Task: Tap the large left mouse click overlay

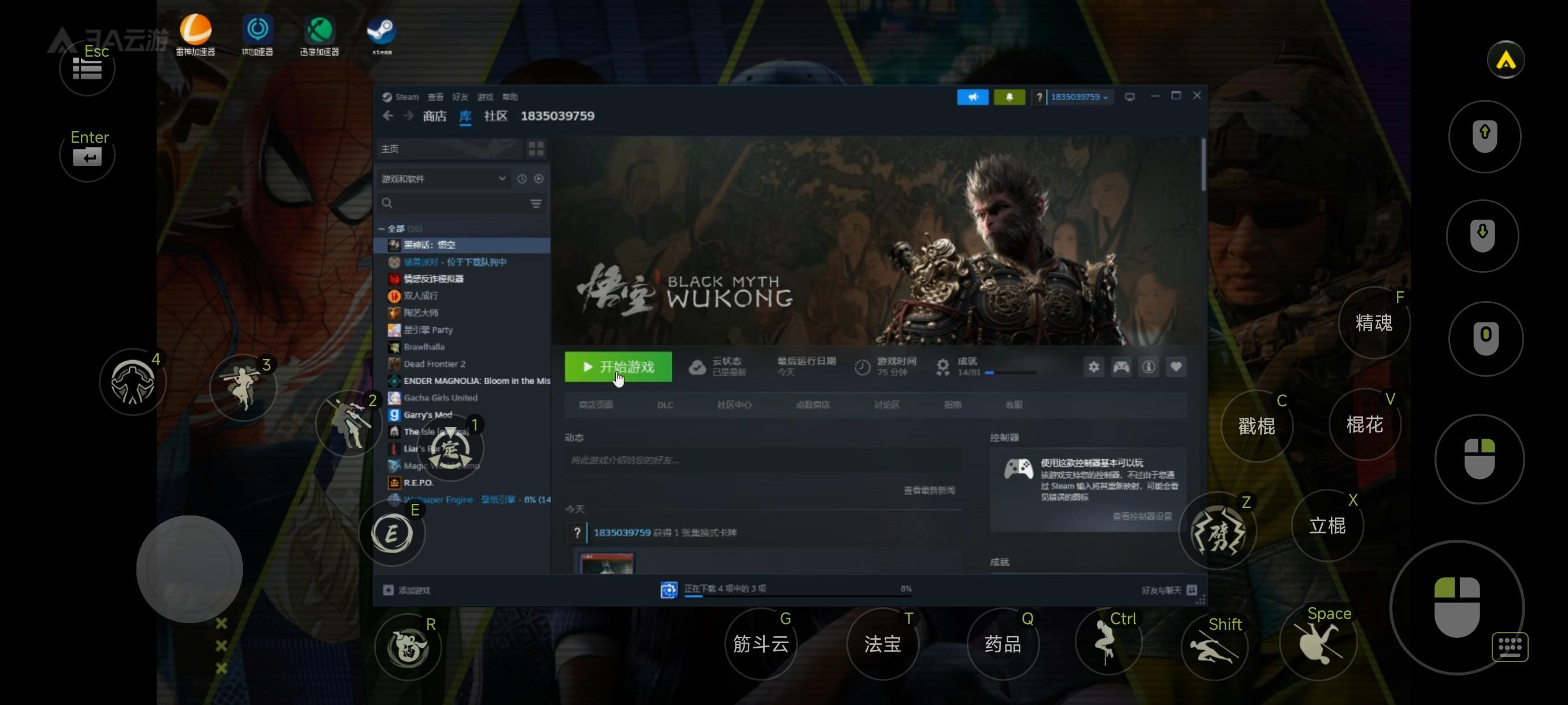Action: (1457, 607)
